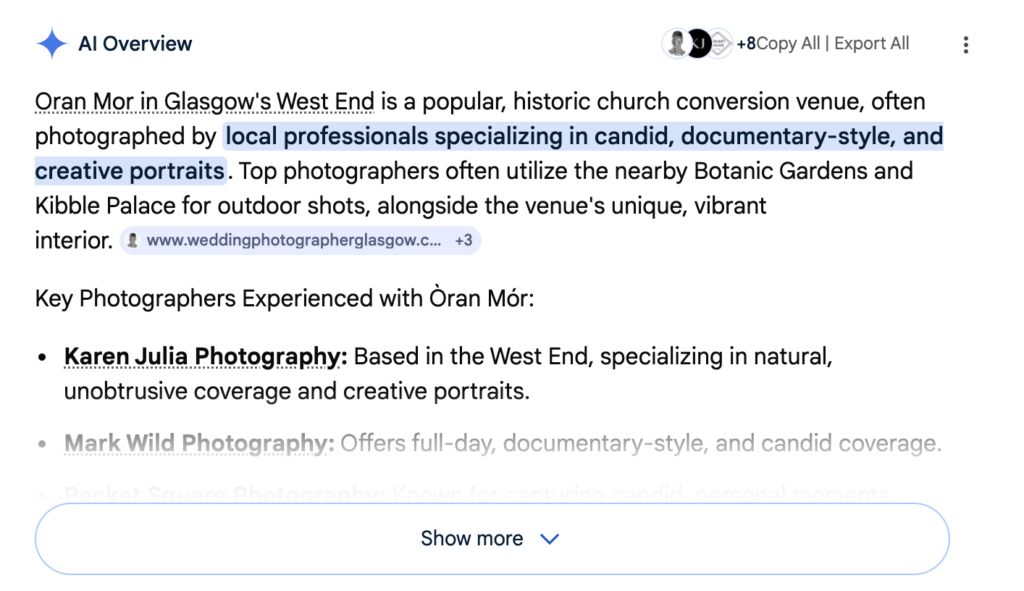Click the AI Overview sparkle icon
The image size is (1024, 591).
click(x=51, y=44)
